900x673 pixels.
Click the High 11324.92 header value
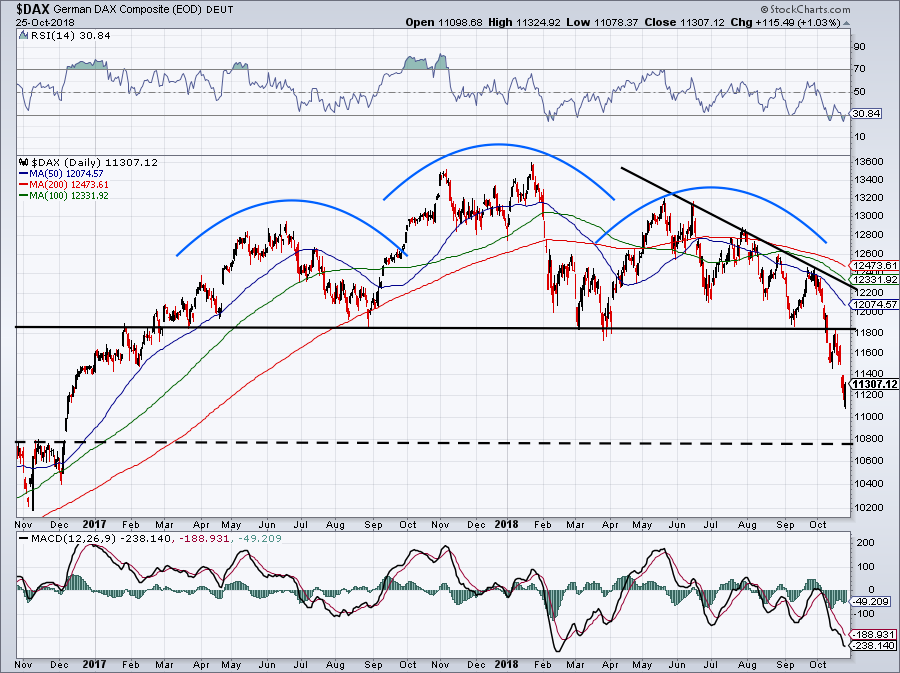(x=524, y=22)
